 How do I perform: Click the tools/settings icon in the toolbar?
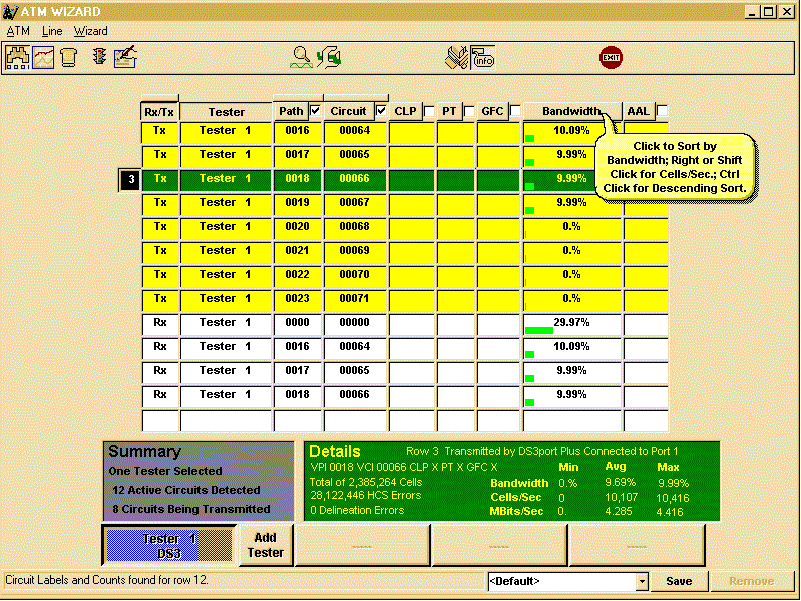[x=457, y=57]
